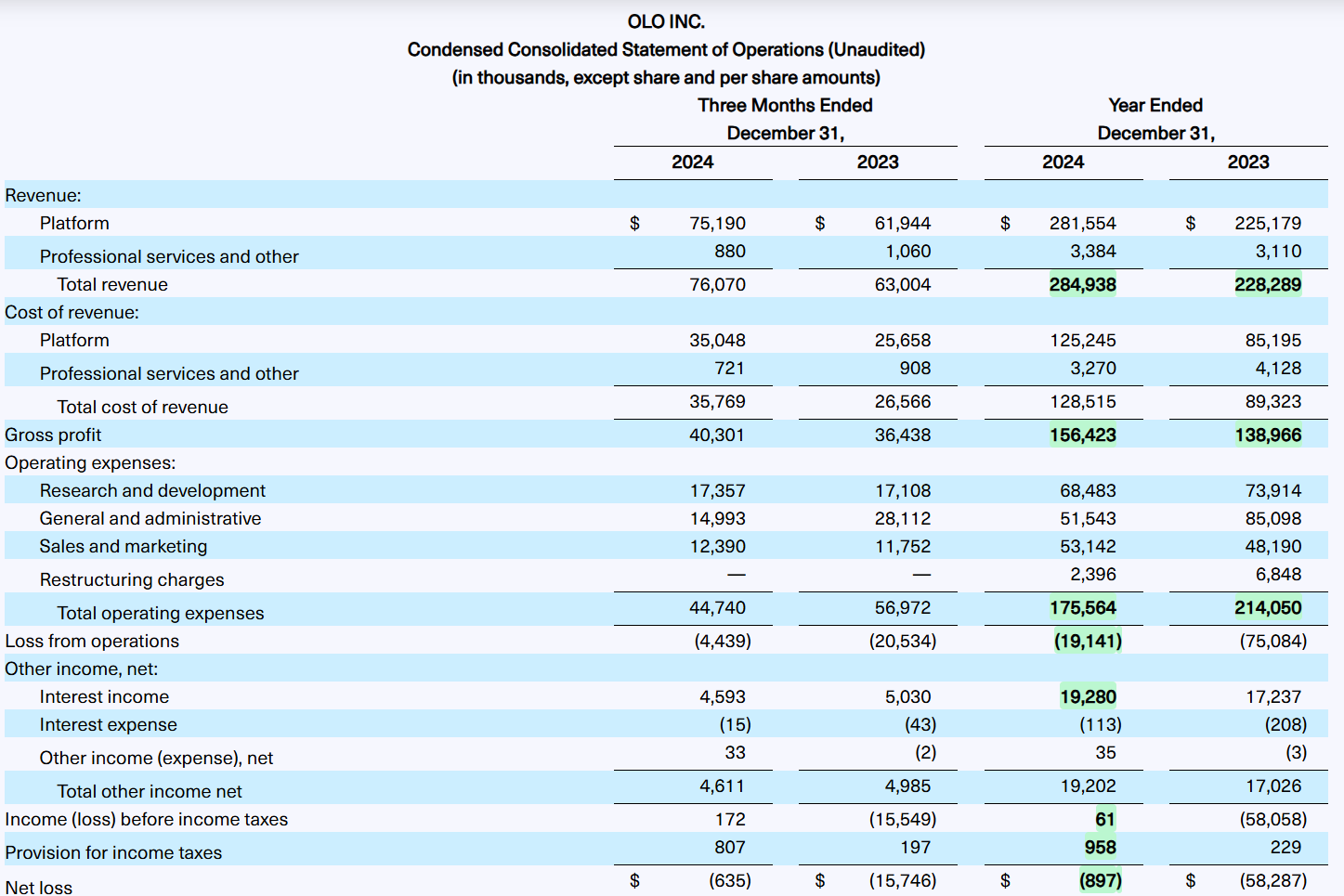Click the 'Three Months Ended' column header
The height and width of the screenshot is (896, 1344).
click(785, 105)
